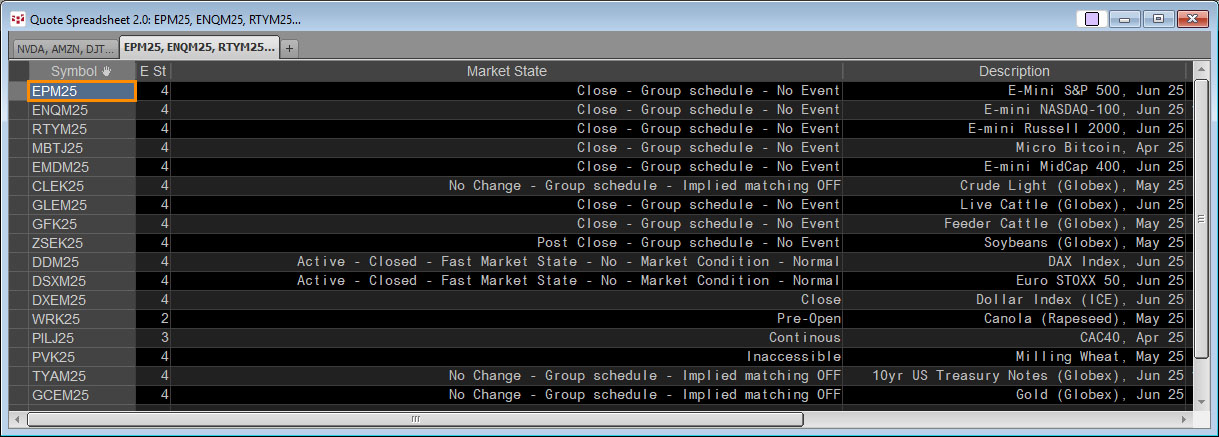This screenshot has height=437, width=1219.
Task: Click the Micro Bitcoin, Apr 25 description
Action: pyautogui.click(x=1100, y=148)
